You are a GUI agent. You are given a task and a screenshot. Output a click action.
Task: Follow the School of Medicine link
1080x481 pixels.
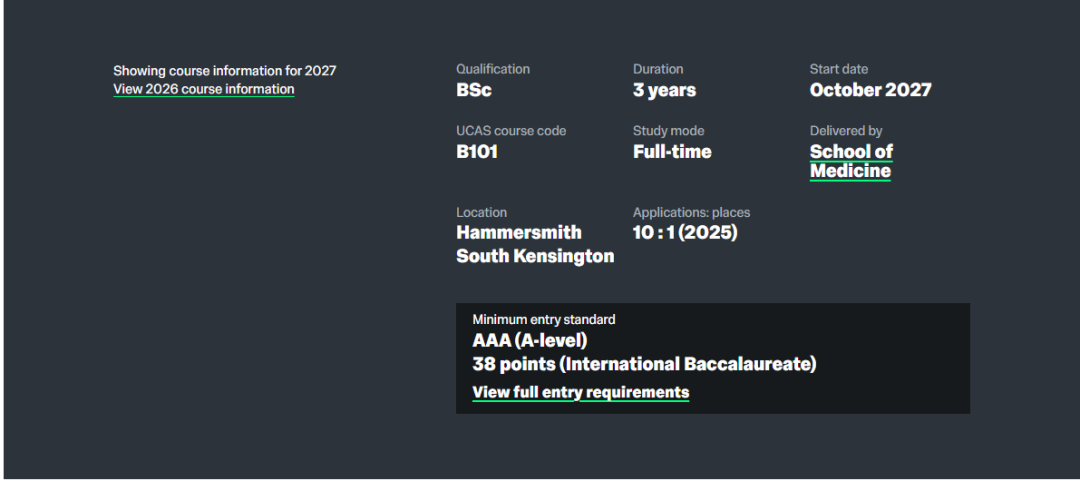click(x=851, y=161)
